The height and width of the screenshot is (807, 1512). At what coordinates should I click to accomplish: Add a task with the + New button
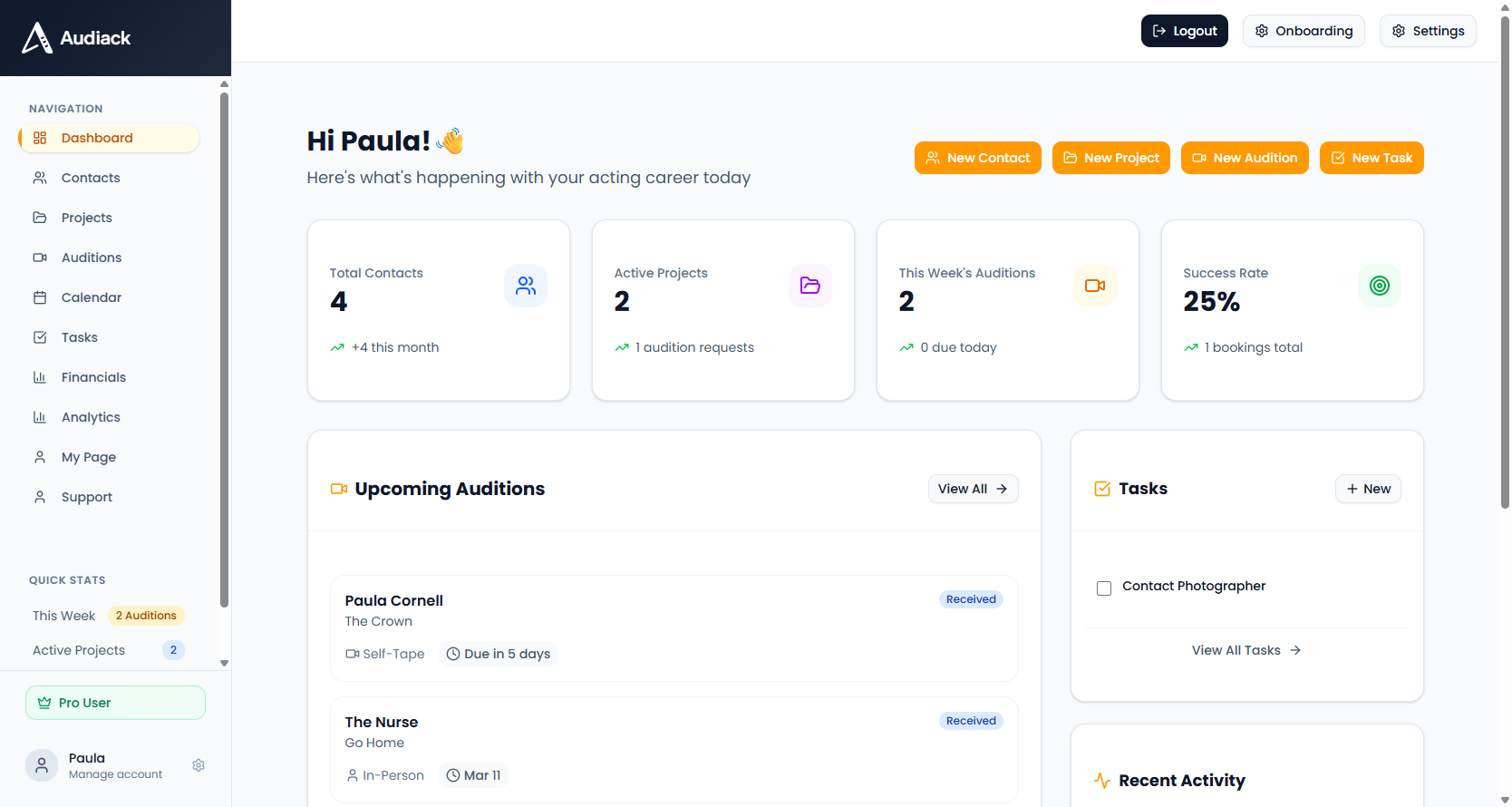click(x=1368, y=489)
